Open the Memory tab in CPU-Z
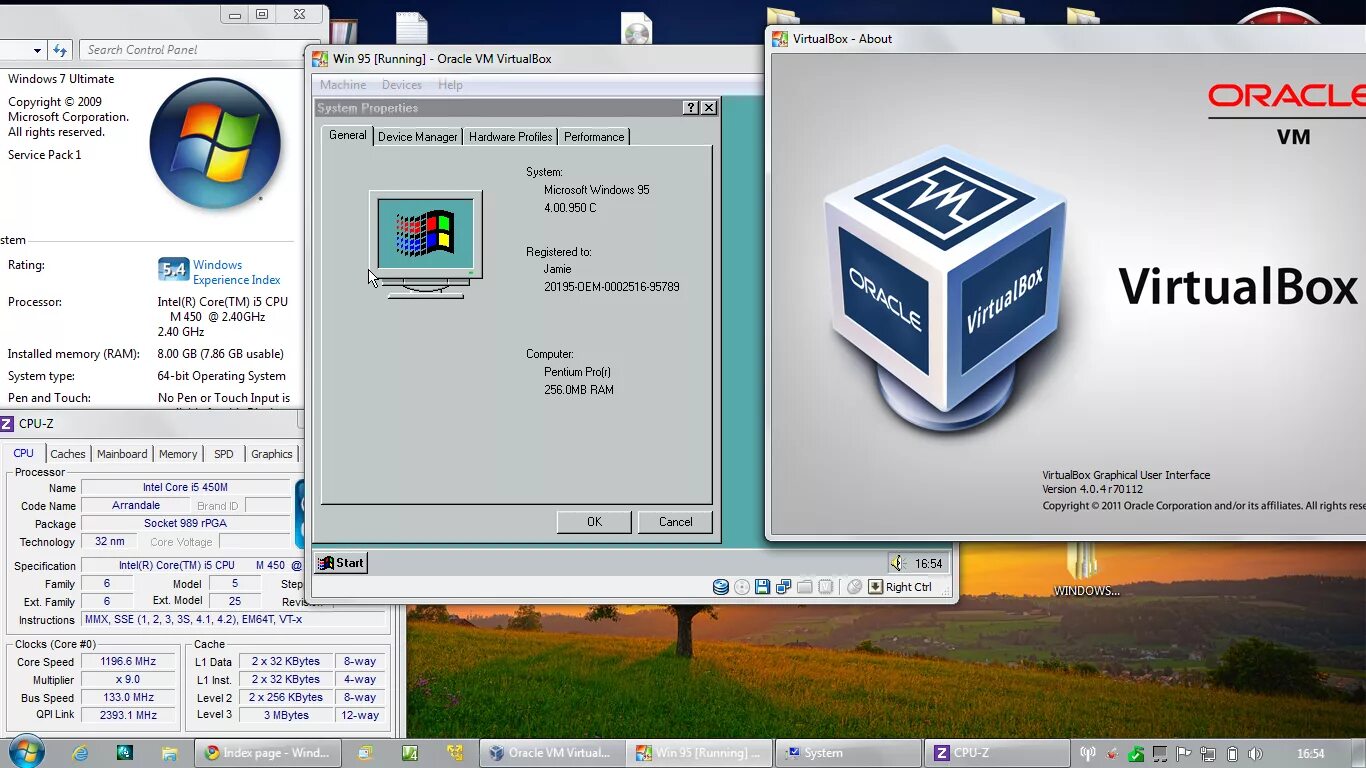This screenshot has height=768, width=1366. (178, 454)
